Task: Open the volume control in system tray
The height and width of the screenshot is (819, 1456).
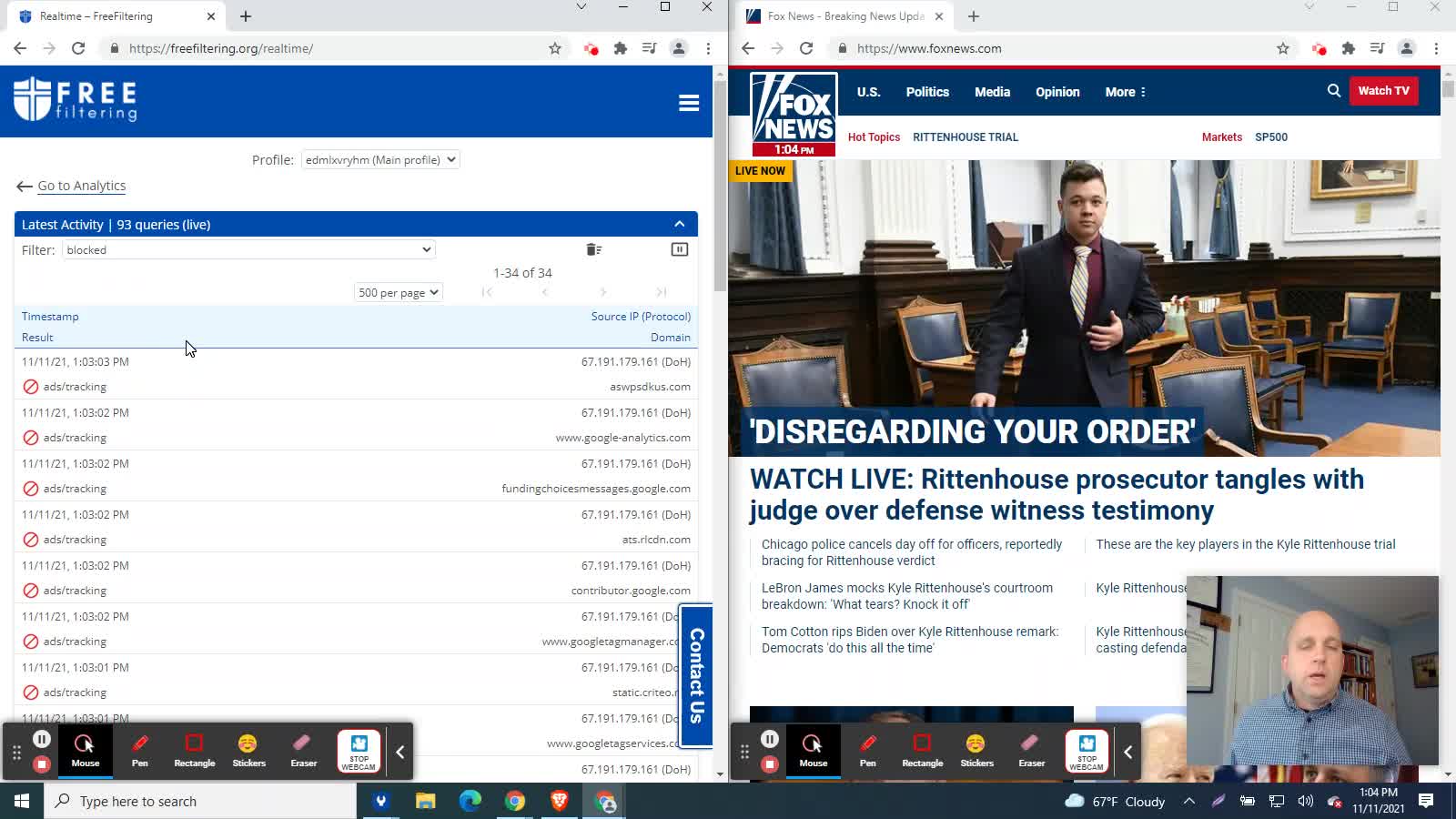Action: (1305, 801)
